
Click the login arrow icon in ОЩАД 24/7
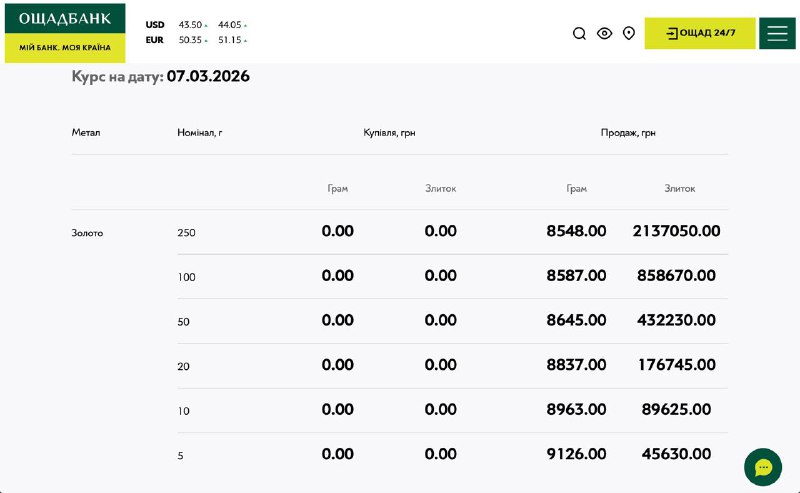pyautogui.click(x=671, y=33)
